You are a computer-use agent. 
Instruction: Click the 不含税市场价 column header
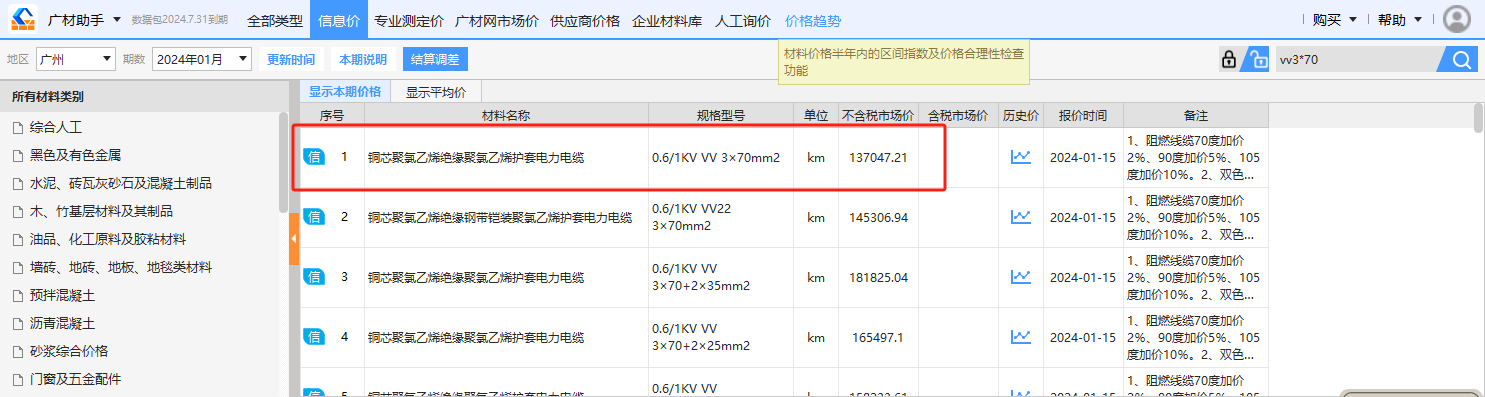click(878, 115)
